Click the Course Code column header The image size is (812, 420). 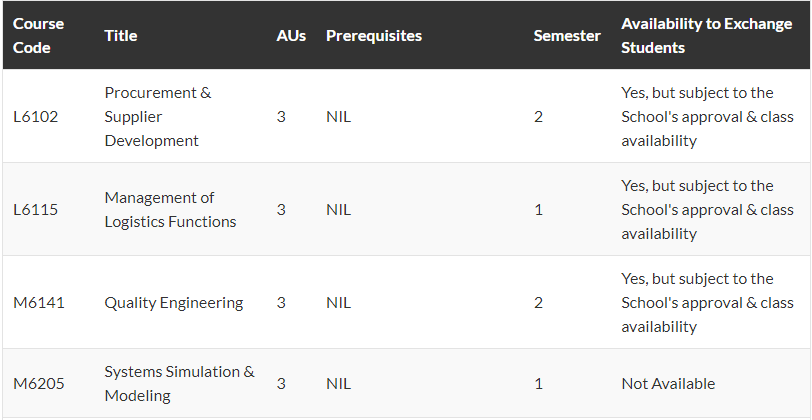[39, 36]
